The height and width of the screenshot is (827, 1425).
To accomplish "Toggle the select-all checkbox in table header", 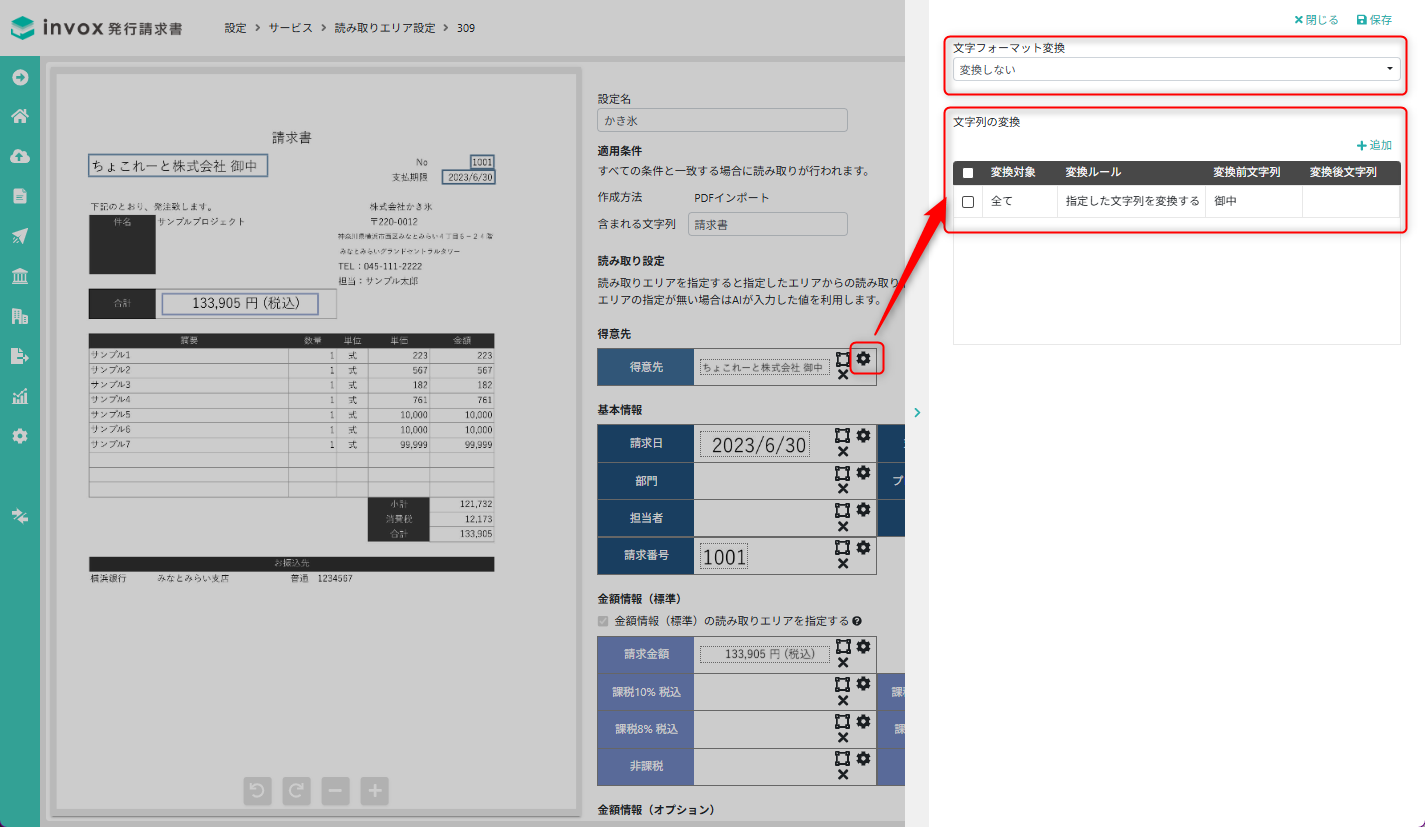I will pyautogui.click(x=967, y=173).
